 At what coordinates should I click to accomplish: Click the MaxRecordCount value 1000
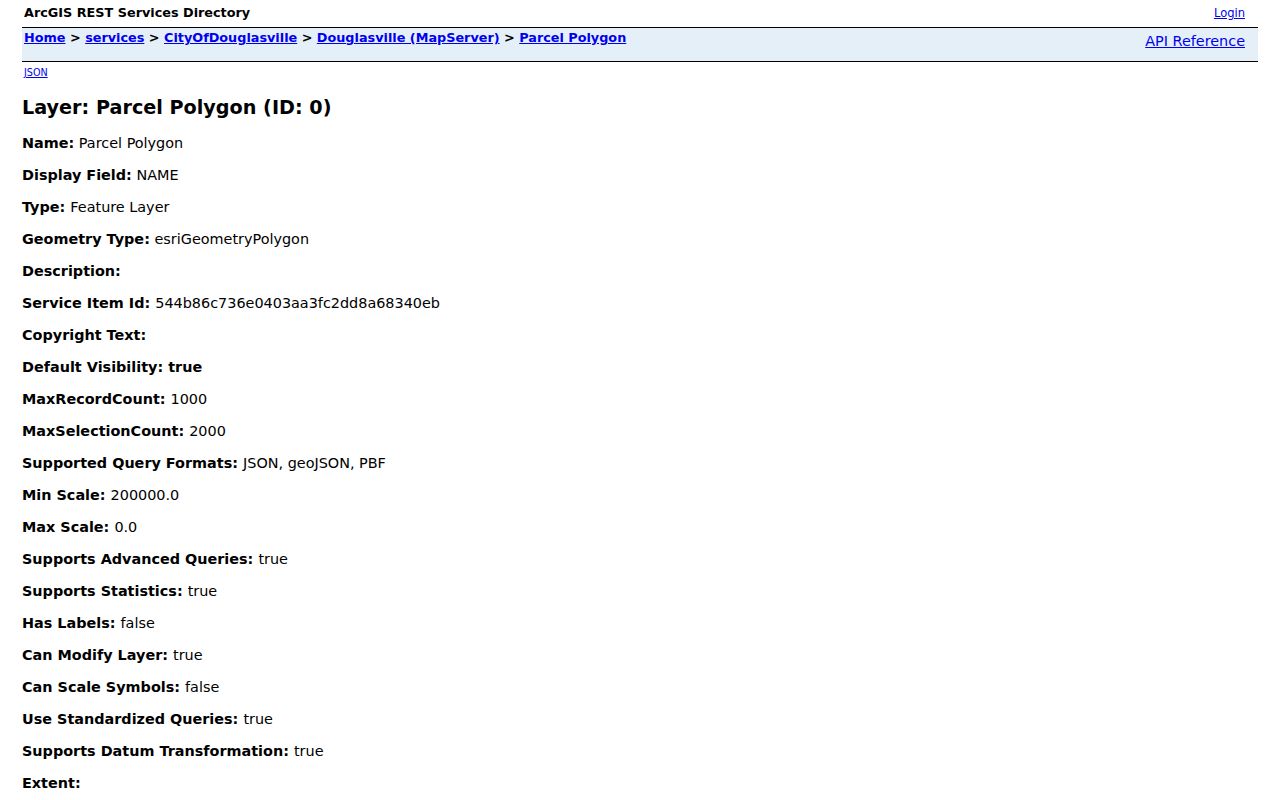click(189, 399)
